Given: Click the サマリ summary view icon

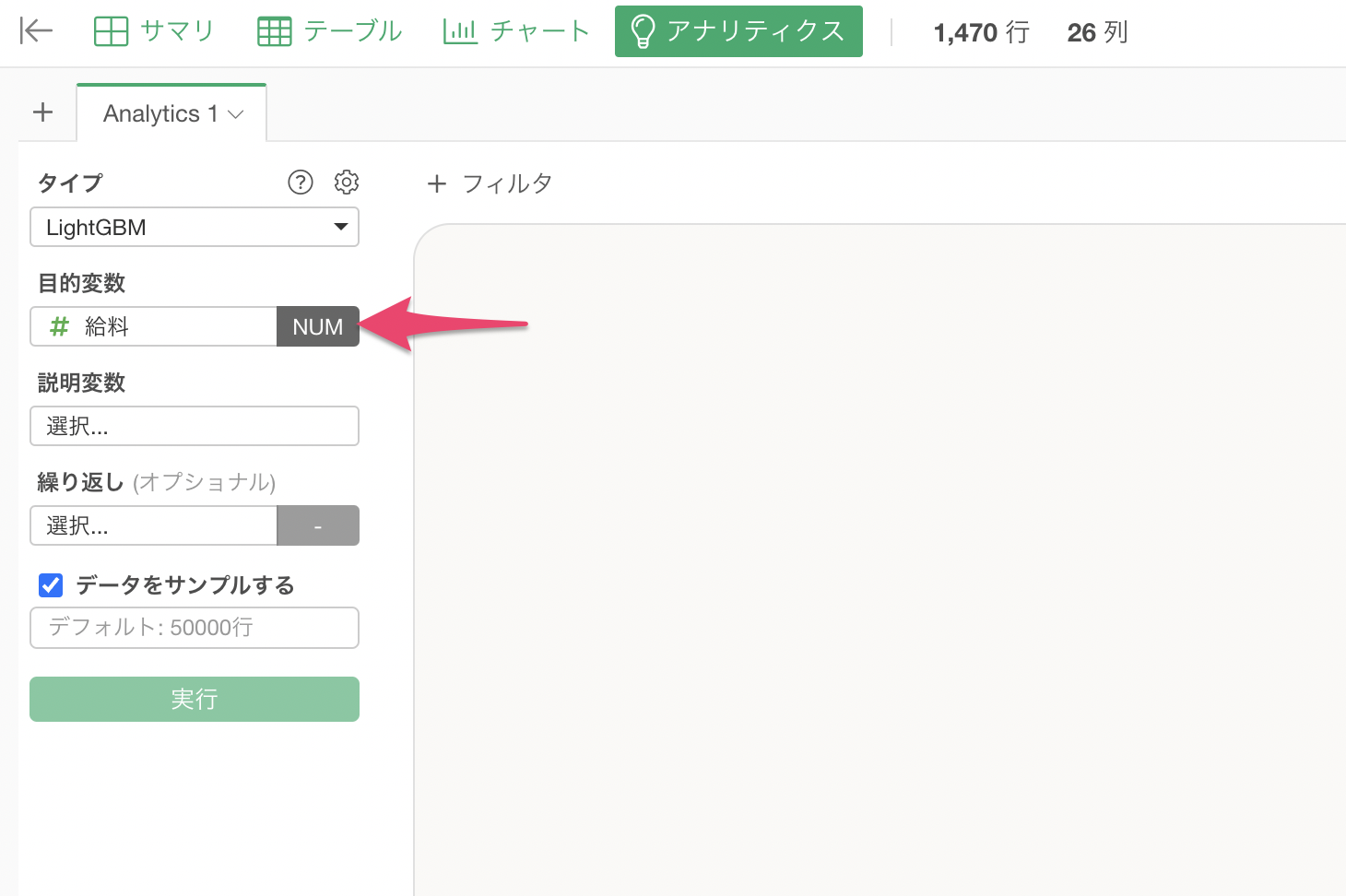Looking at the screenshot, I should (x=112, y=31).
